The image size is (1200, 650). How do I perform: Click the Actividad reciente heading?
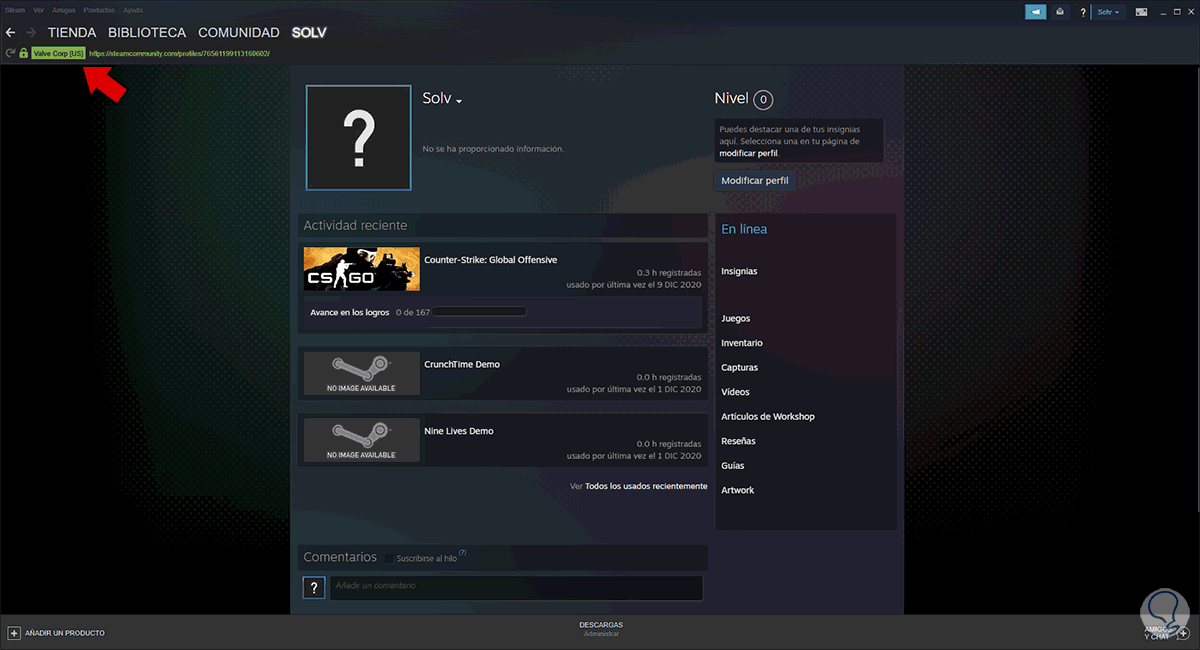click(355, 226)
